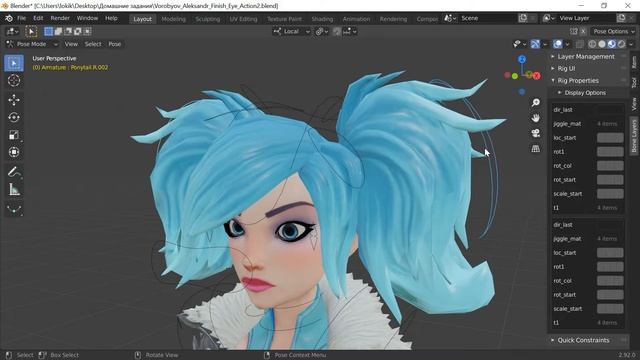This screenshot has height=360, width=640.
Task: Select the Select Box tool in the toolbar
Action: (x=14, y=63)
